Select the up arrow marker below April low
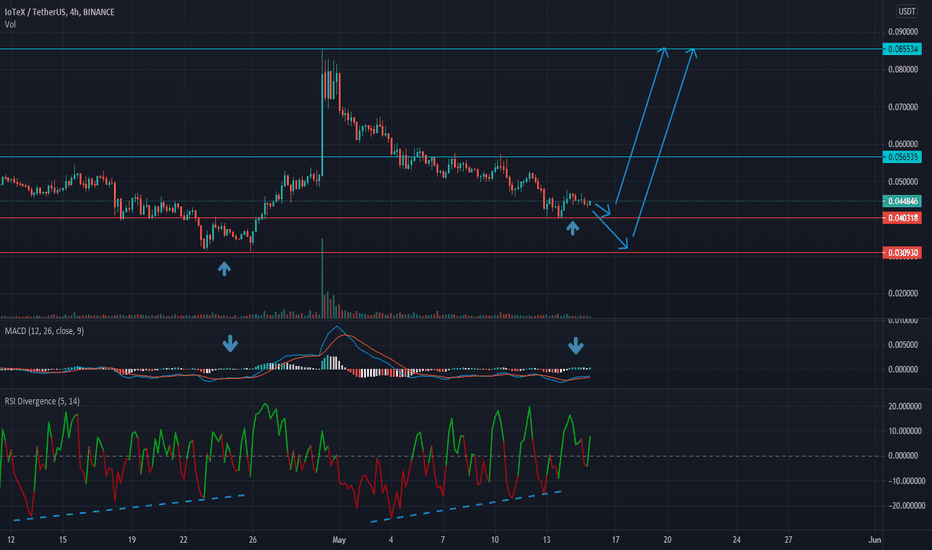Image resolution: width=932 pixels, height=550 pixels. point(224,269)
